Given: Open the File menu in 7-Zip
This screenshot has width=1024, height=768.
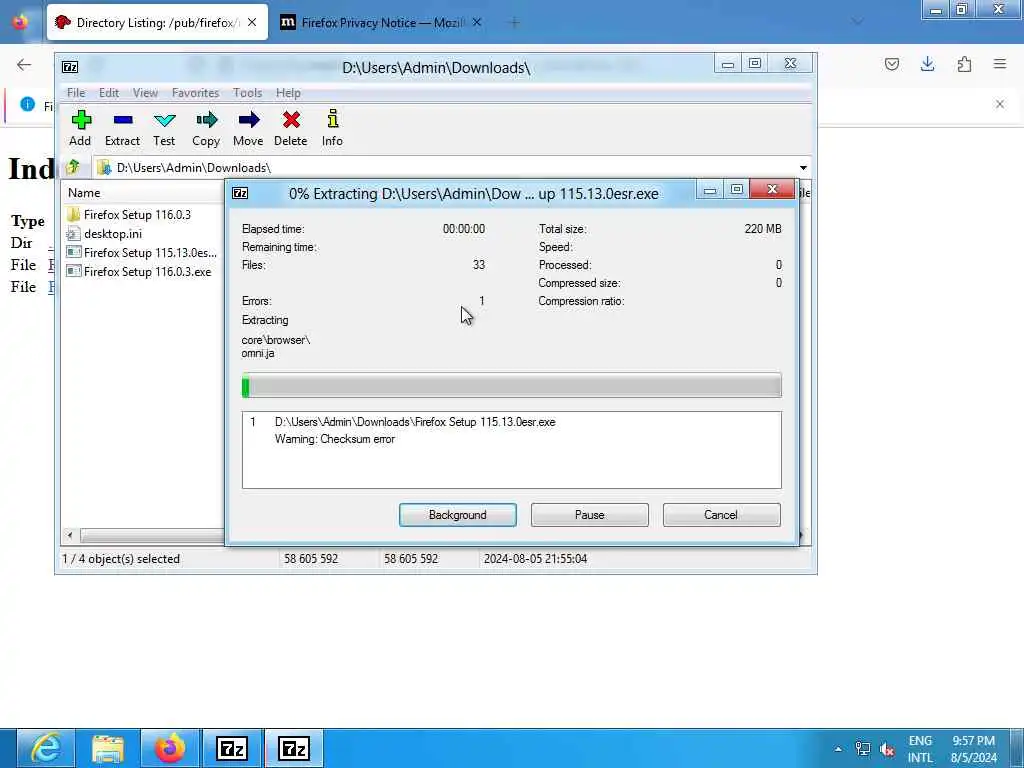Looking at the screenshot, I should [76, 93].
